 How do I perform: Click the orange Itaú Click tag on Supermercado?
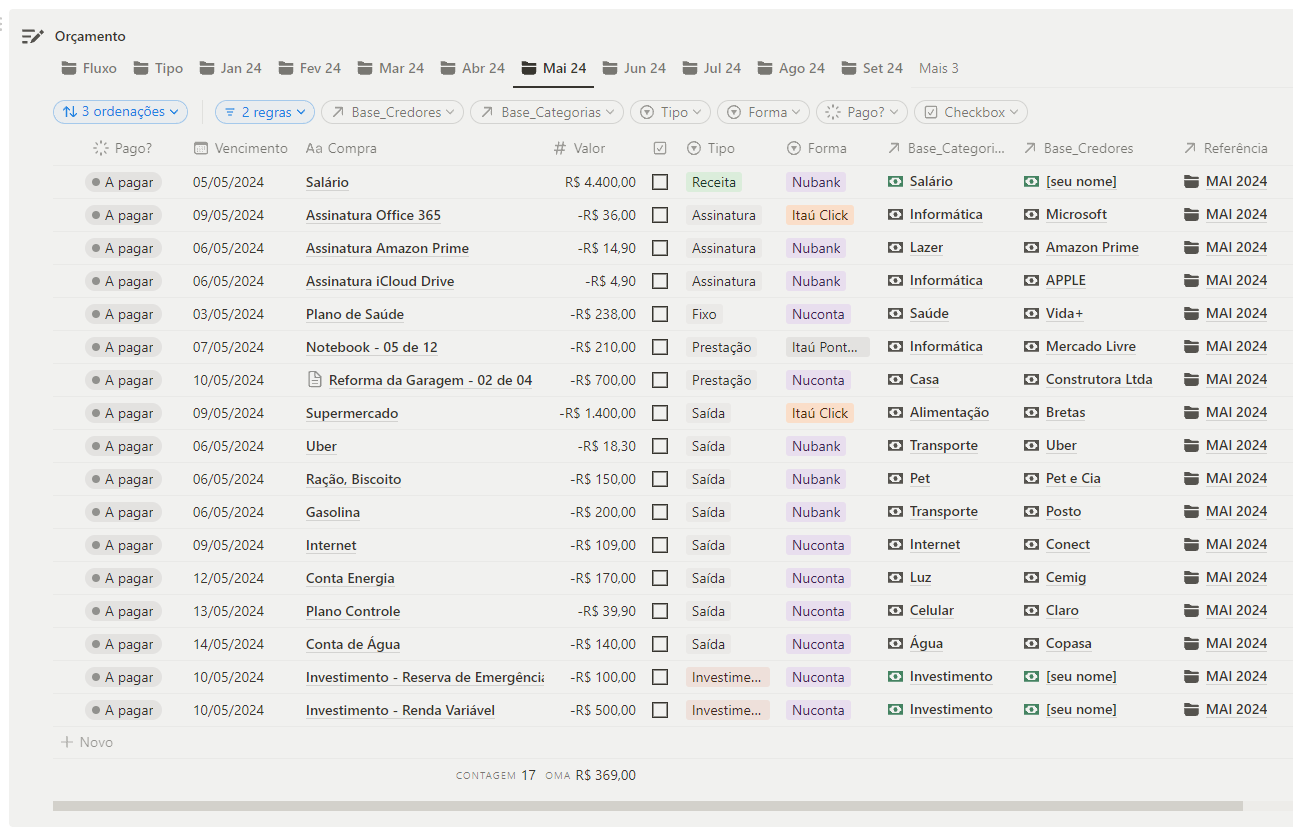click(x=819, y=413)
